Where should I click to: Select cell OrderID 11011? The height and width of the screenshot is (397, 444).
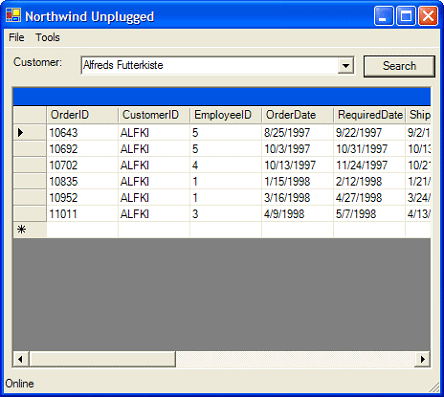point(82,214)
